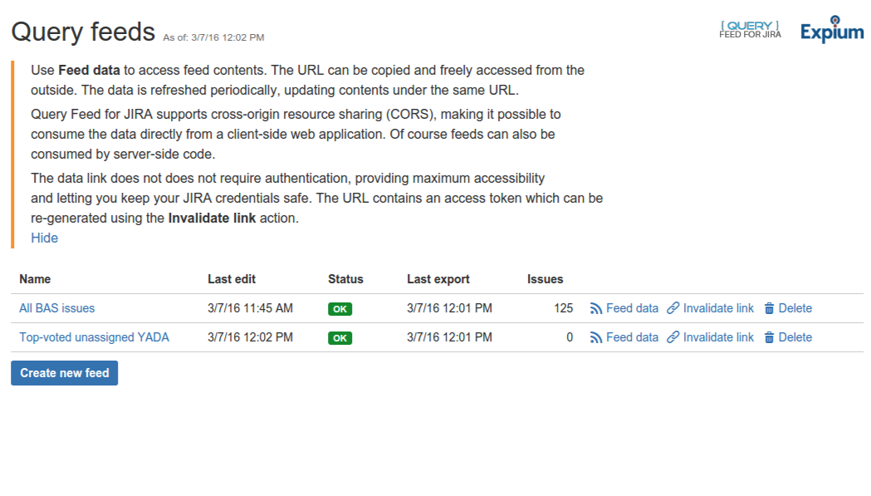Click the Expium logo
This screenshot has width=871, height=496.
(831, 29)
